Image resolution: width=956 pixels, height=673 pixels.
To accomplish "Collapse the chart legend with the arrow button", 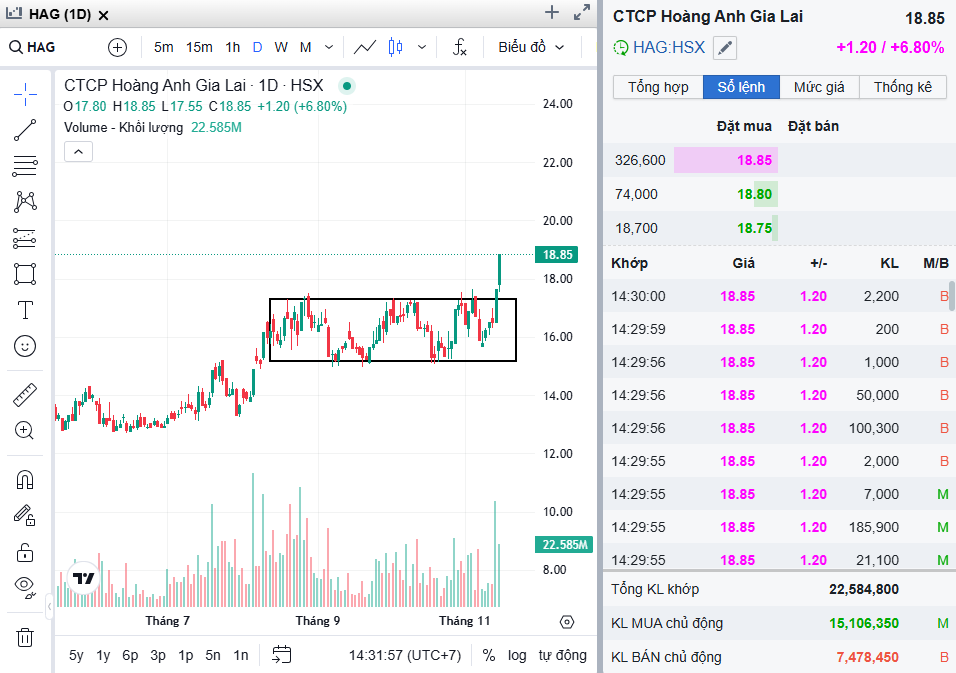I will point(78,152).
